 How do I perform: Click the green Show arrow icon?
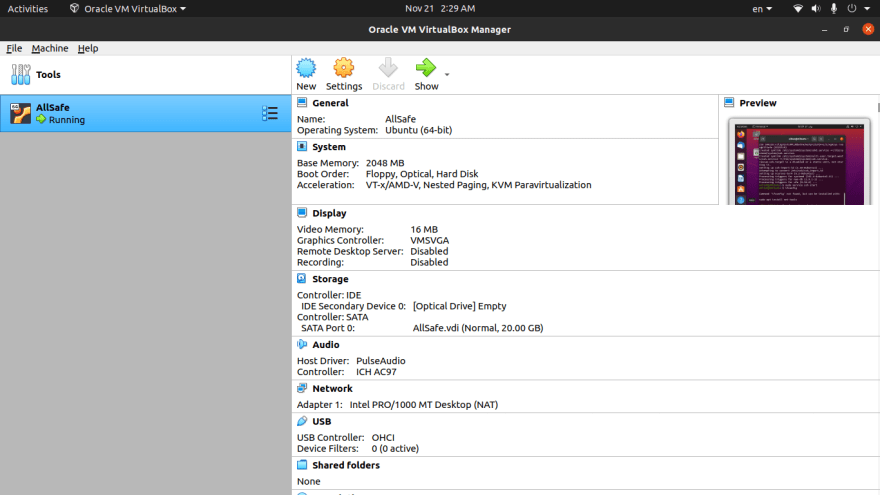(425, 68)
